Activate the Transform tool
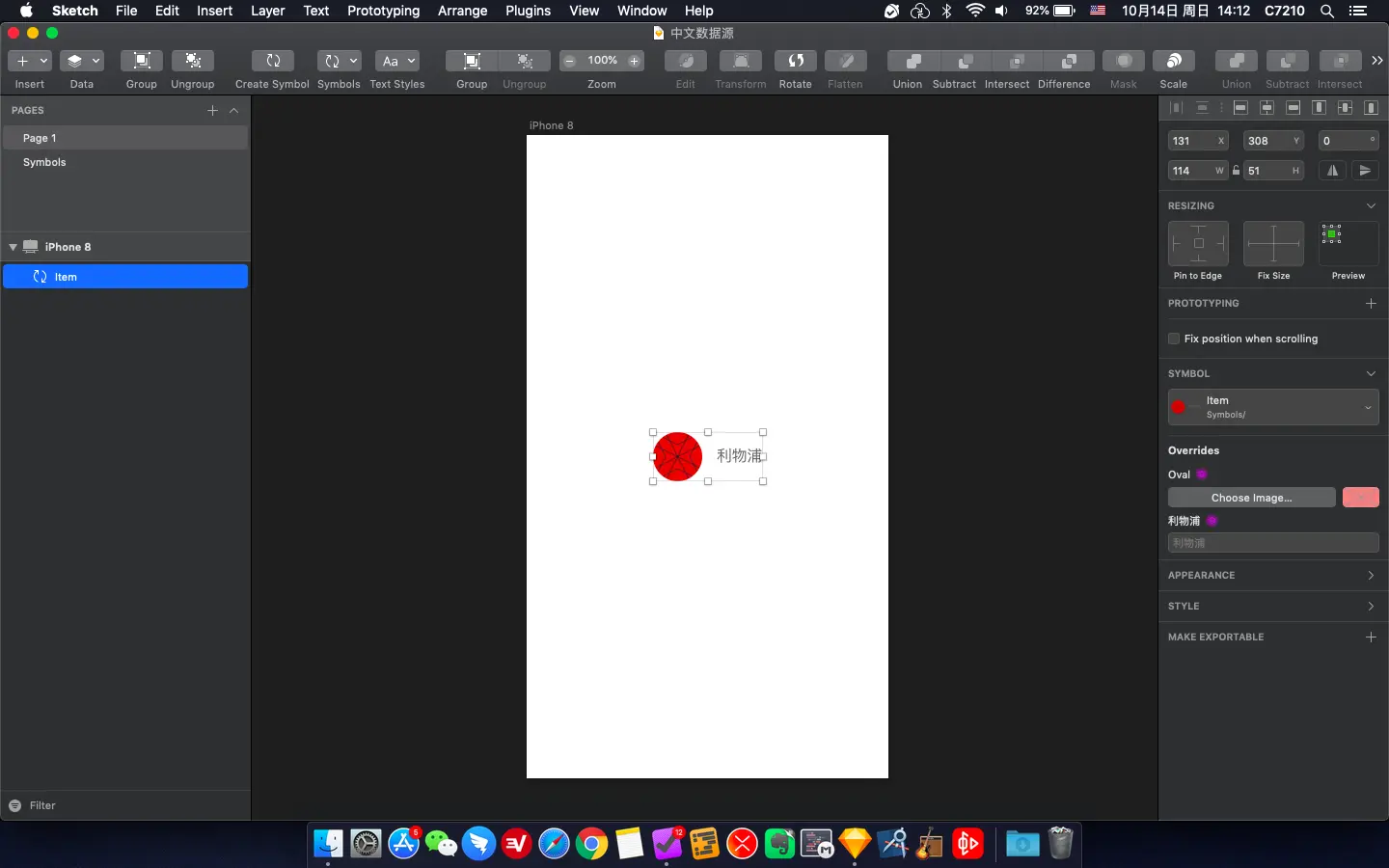Viewport: 1389px width, 868px height. pos(741,61)
